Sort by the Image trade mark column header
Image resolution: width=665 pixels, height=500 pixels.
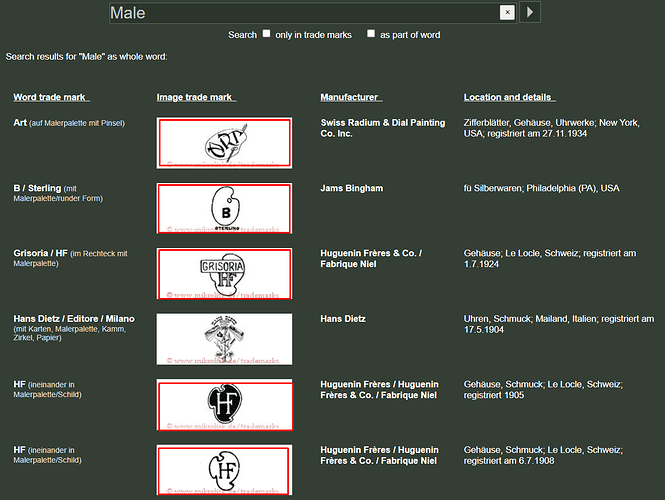(196, 97)
